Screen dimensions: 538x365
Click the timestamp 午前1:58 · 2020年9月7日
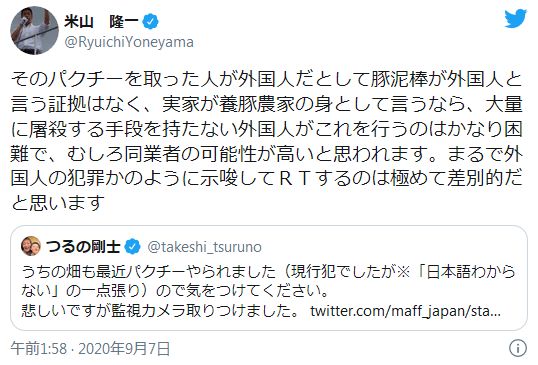[90, 349]
